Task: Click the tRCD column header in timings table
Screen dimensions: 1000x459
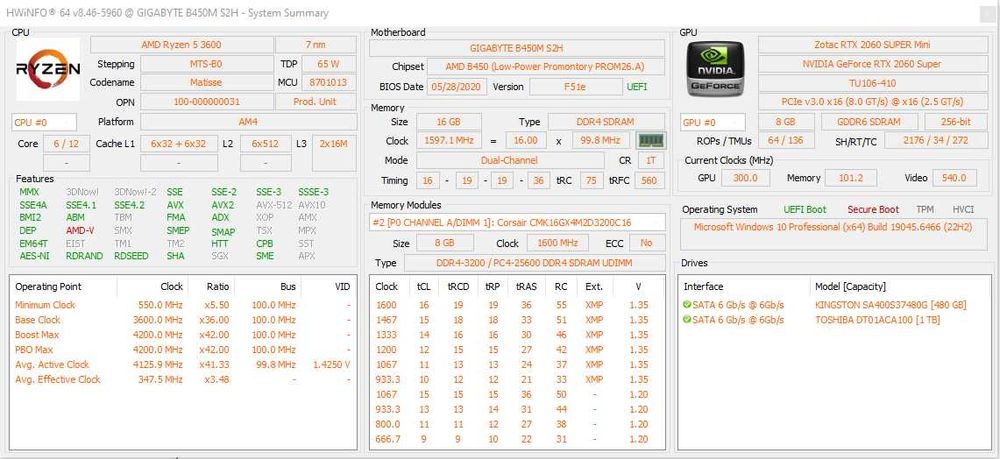Action: [459, 287]
